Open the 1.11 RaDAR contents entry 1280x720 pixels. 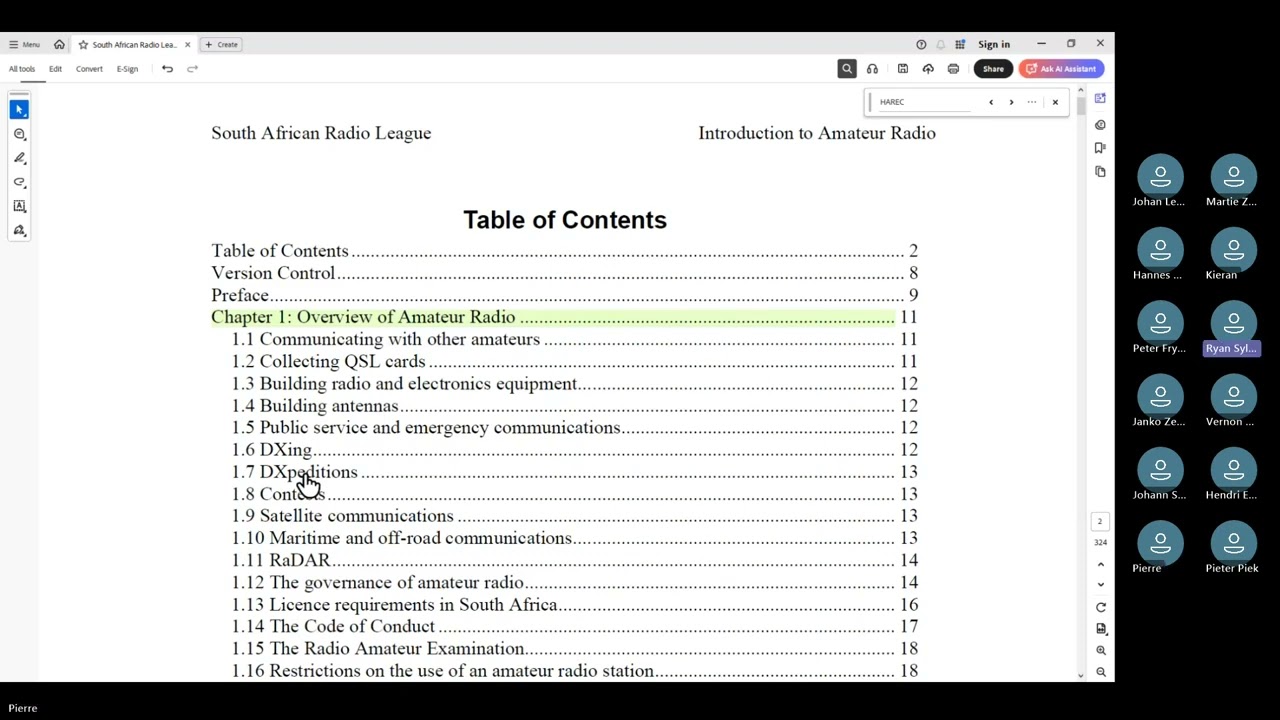[x=575, y=560]
